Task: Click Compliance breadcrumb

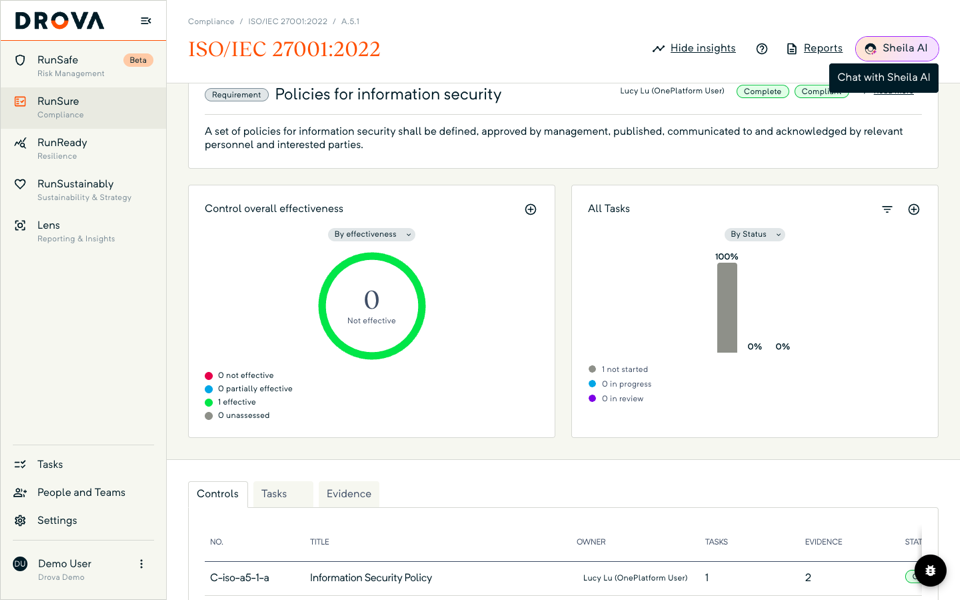Action: (x=211, y=21)
